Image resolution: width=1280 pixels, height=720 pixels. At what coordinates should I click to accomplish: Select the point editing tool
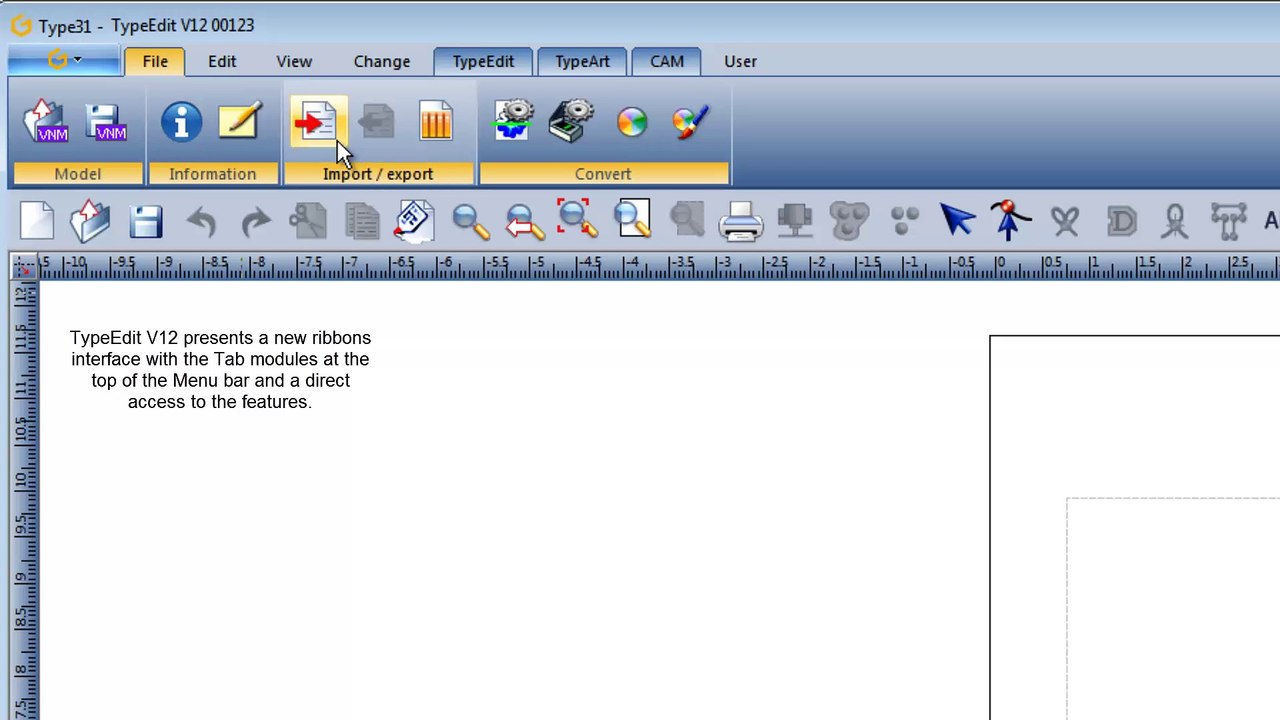(1009, 220)
